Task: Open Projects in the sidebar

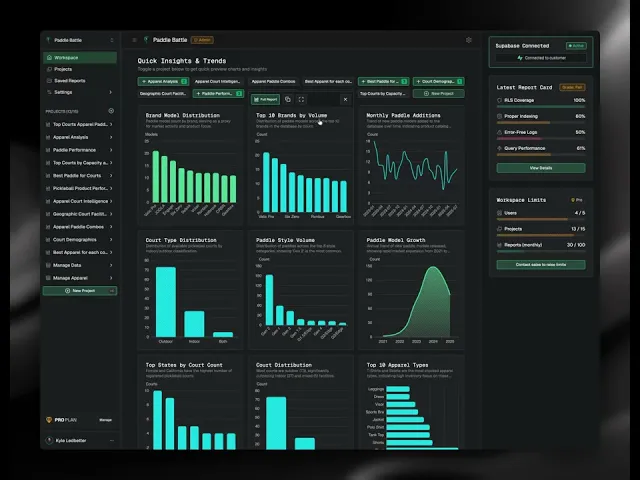Action: coord(80,69)
